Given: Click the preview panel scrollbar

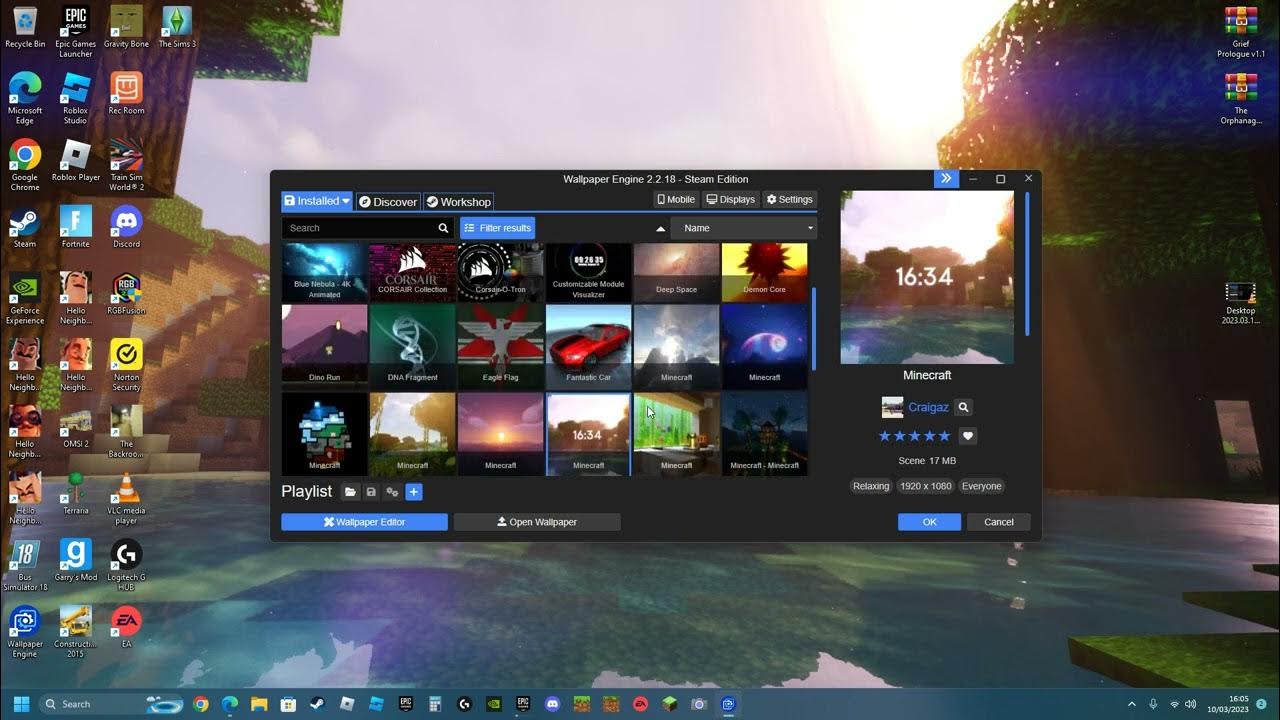Looking at the screenshot, I should (1027, 264).
